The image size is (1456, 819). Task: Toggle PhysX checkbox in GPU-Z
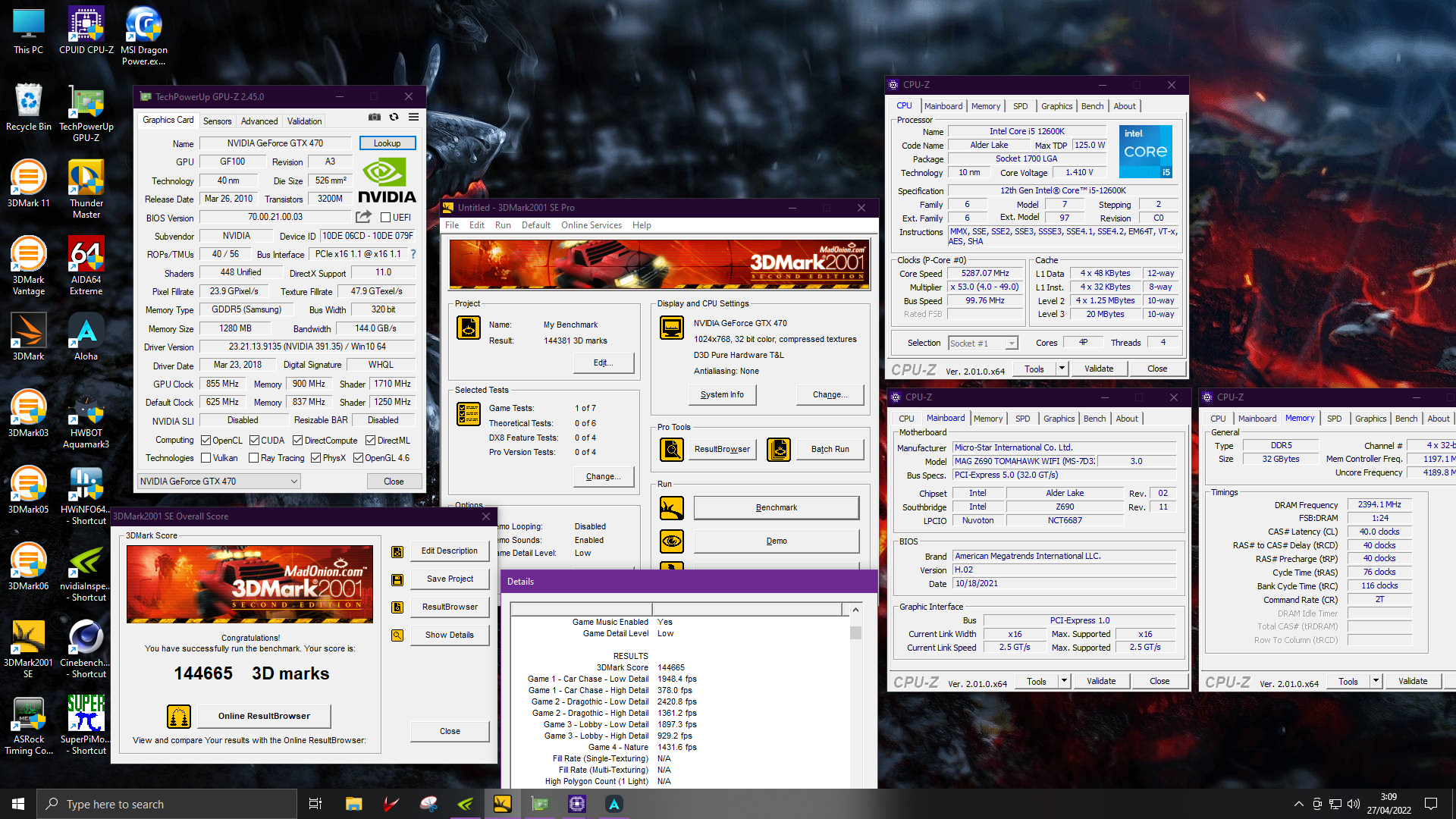click(315, 458)
